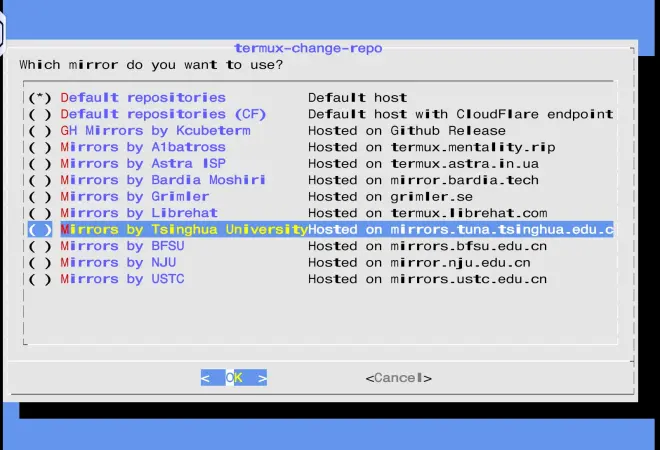Click 'GH Mirrors by Kcubeterm' label
The width and height of the screenshot is (660, 450).
(155, 130)
